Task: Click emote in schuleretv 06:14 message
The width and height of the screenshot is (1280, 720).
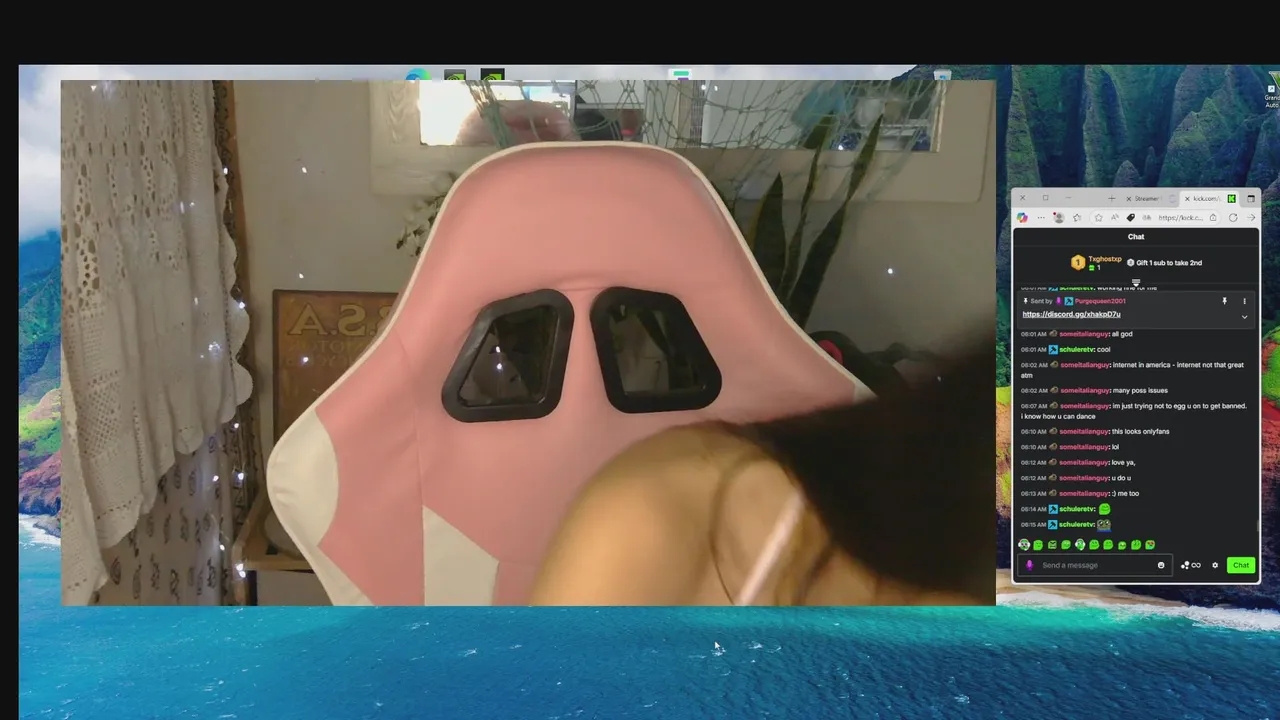Action: [x=1104, y=509]
